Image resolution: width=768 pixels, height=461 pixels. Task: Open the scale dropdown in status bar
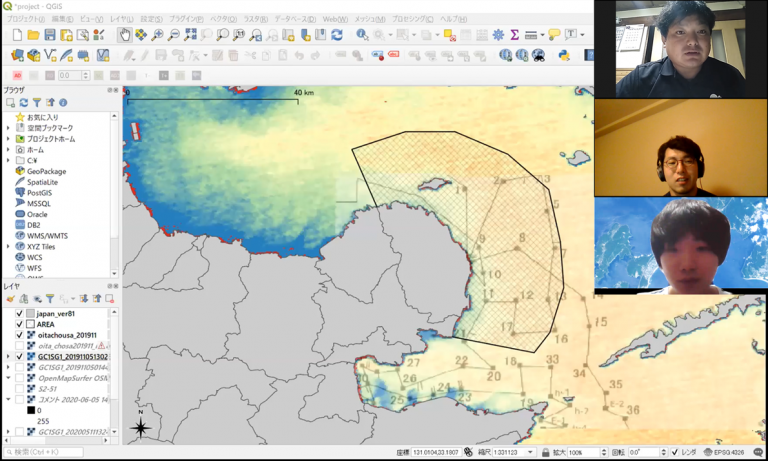point(529,452)
